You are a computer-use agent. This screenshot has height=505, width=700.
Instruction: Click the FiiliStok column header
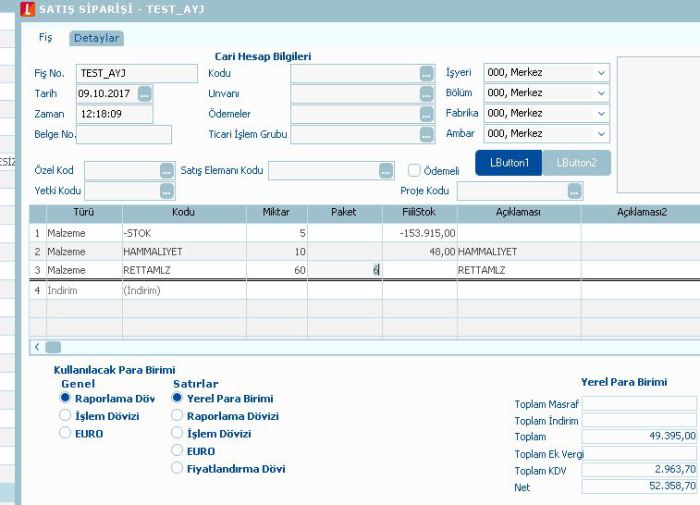[419, 213]
